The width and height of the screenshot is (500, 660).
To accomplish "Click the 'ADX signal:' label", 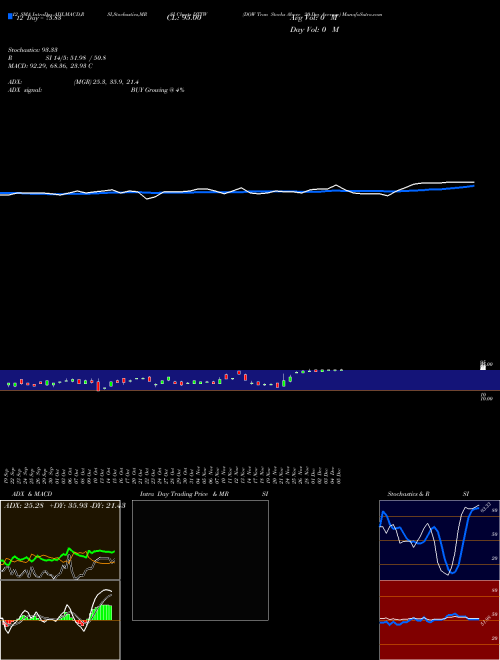I will tap(24, 90).
